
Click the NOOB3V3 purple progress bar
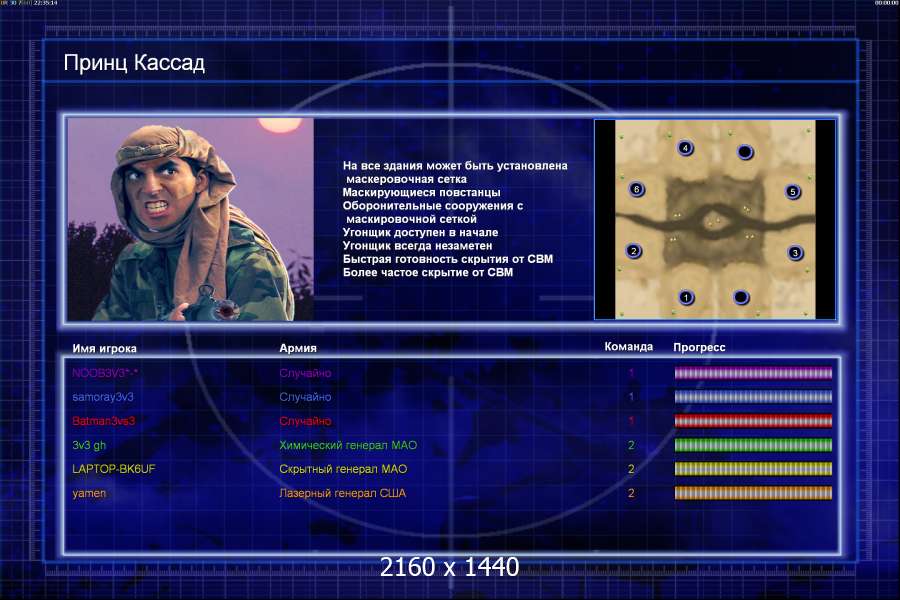(753, 373)
